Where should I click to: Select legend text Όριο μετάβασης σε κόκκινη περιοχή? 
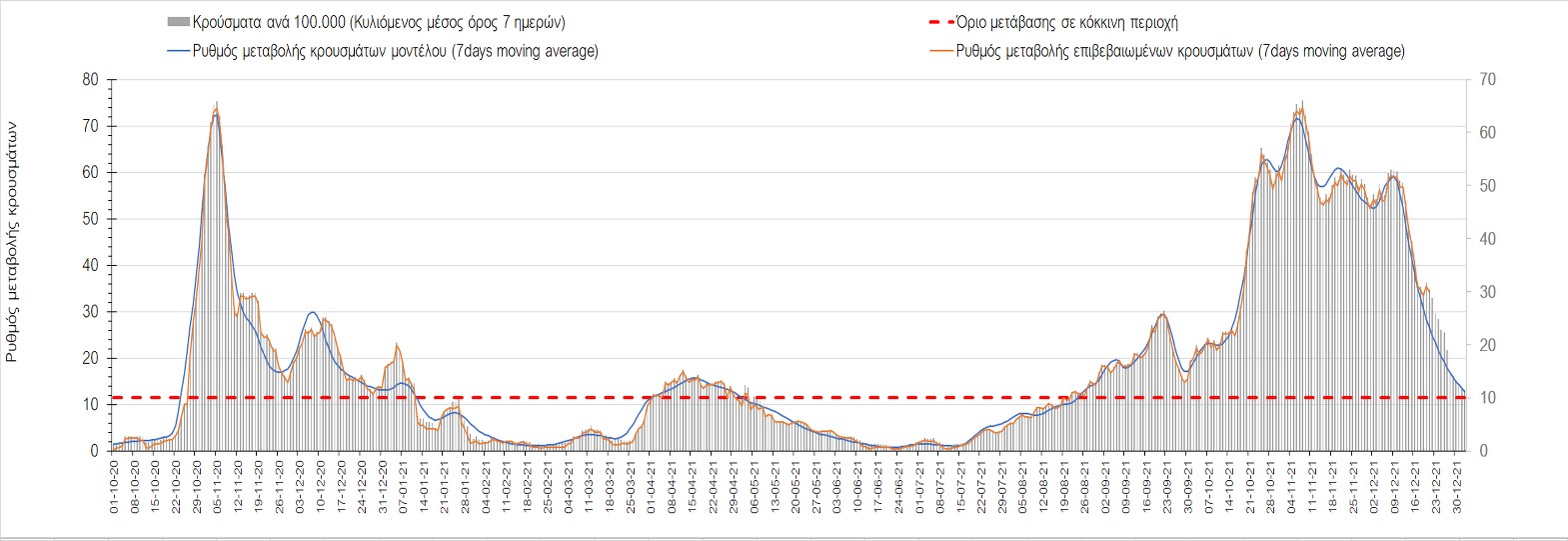pyautogui.click(x=1066, y=22)
